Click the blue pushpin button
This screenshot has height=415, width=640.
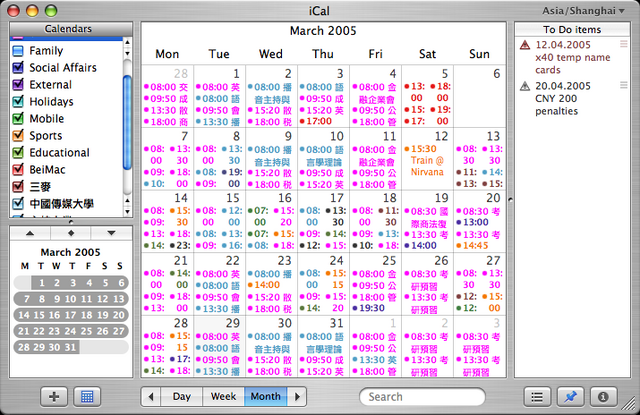pyautogui.click(x=570, y=396)
